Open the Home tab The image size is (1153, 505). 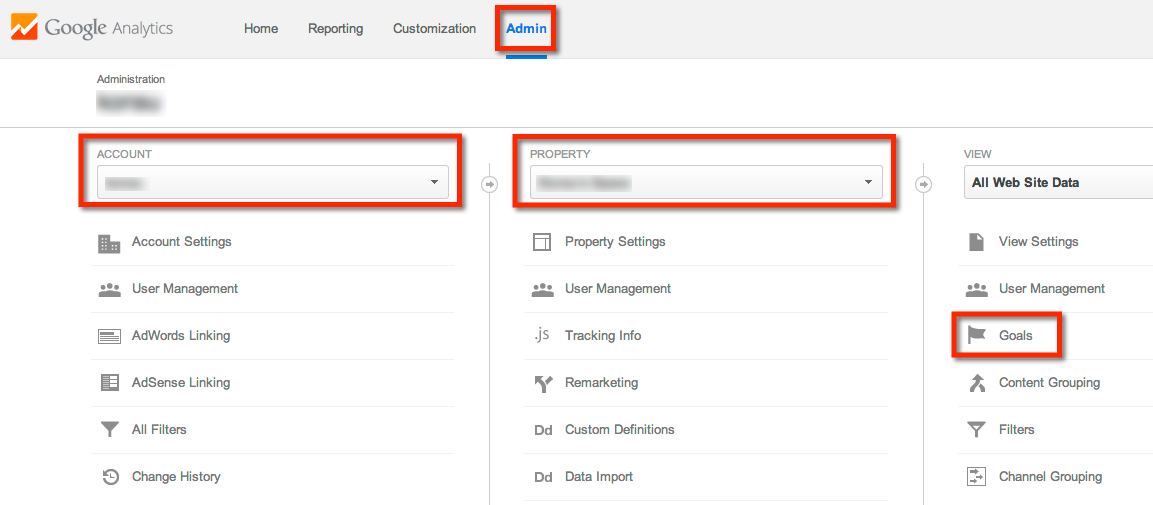[261, 29]
